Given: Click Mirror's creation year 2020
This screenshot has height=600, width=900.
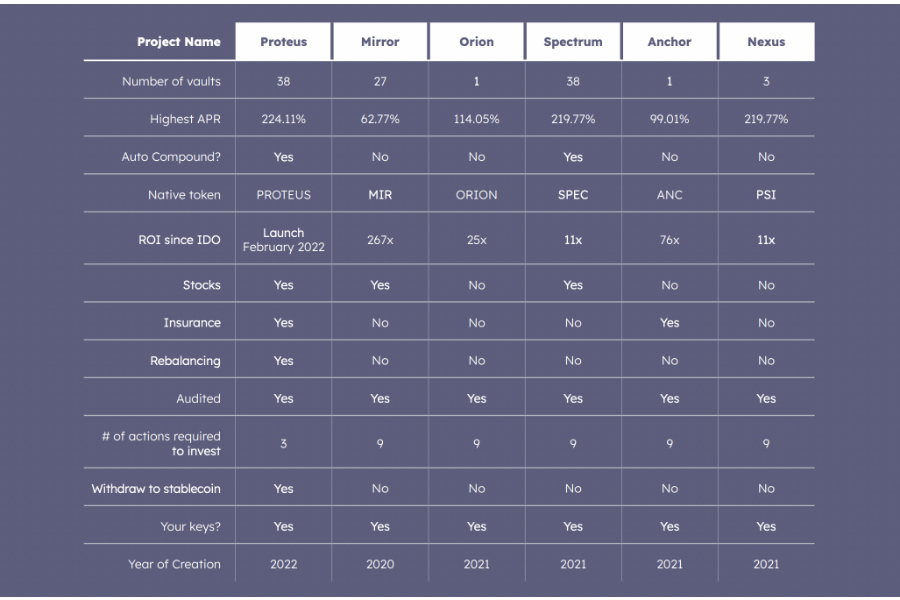Looking at the screenshot, I should tap(380, 564).
